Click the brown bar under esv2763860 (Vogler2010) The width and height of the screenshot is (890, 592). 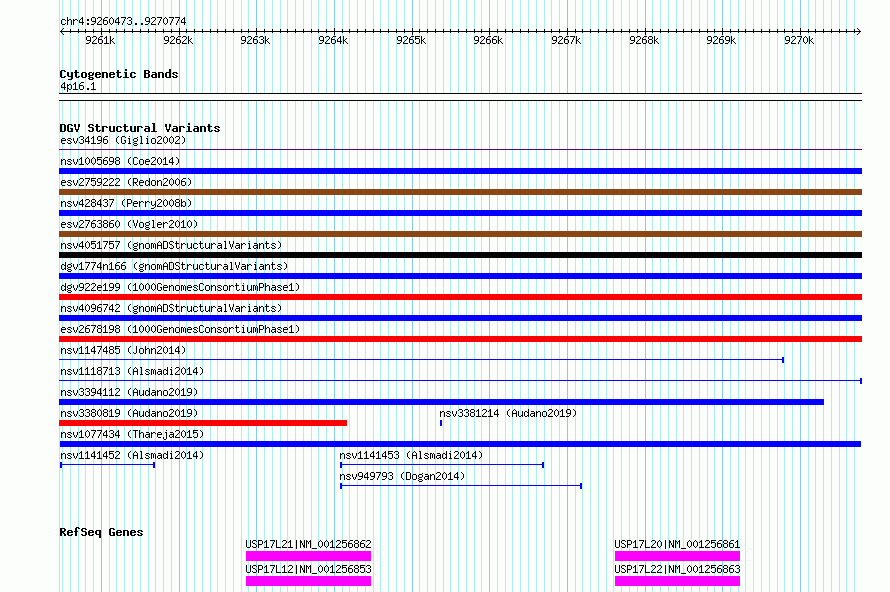460,234
